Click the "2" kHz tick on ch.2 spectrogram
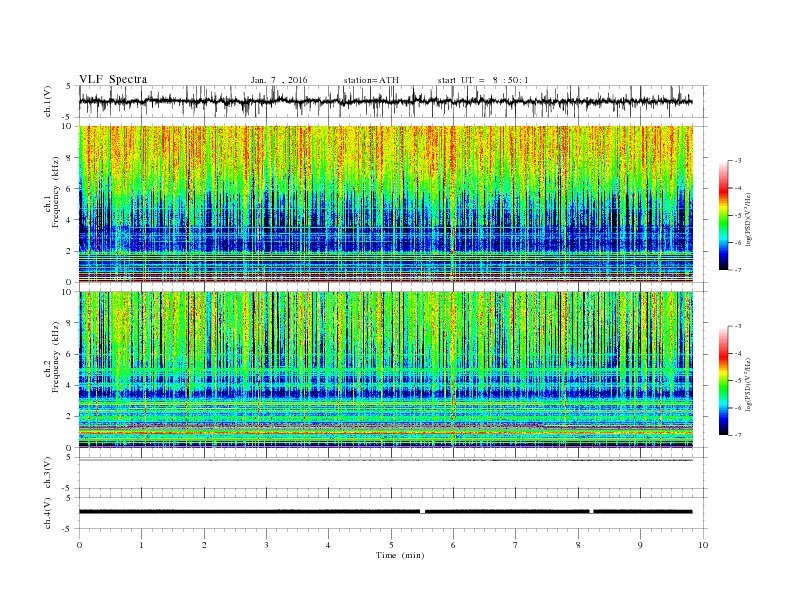This screenshot has height=612, width=792. [70, 417]
